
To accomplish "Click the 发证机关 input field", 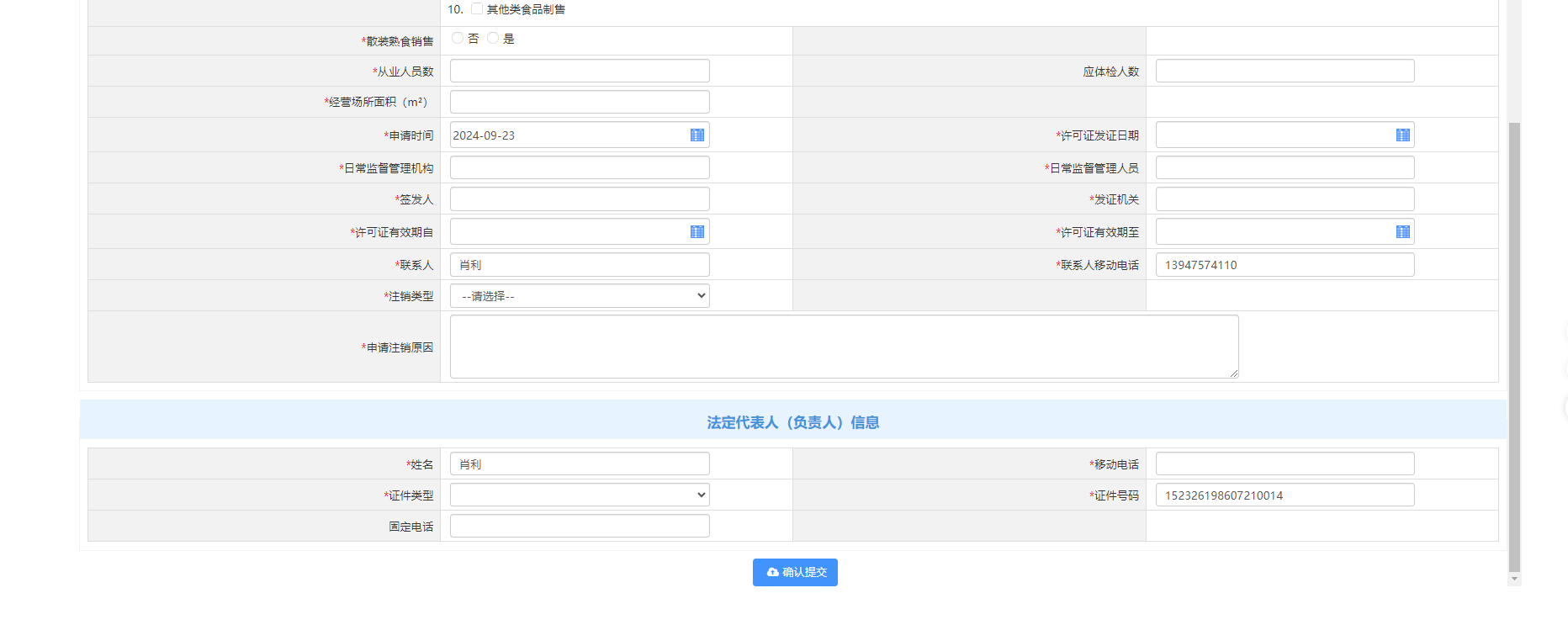I will pyautogui.click(x=1285, y=199).
